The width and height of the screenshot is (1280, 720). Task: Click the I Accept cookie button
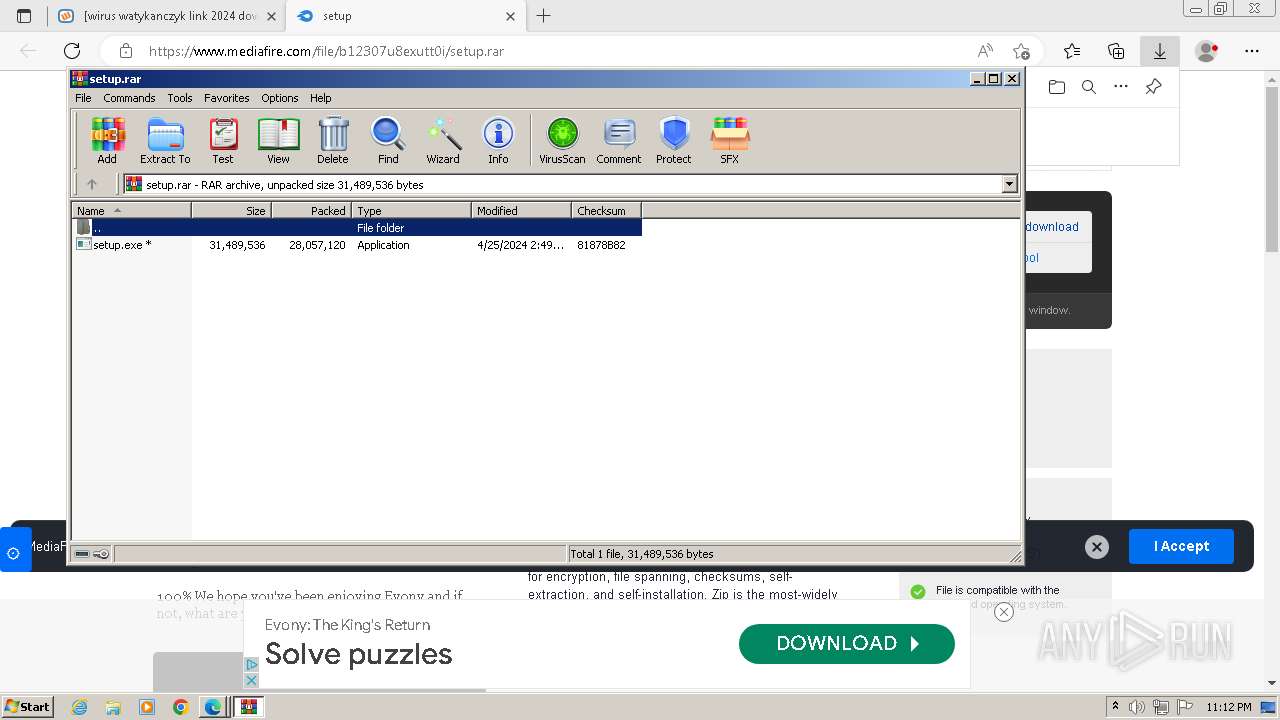tap(1181, 546)
